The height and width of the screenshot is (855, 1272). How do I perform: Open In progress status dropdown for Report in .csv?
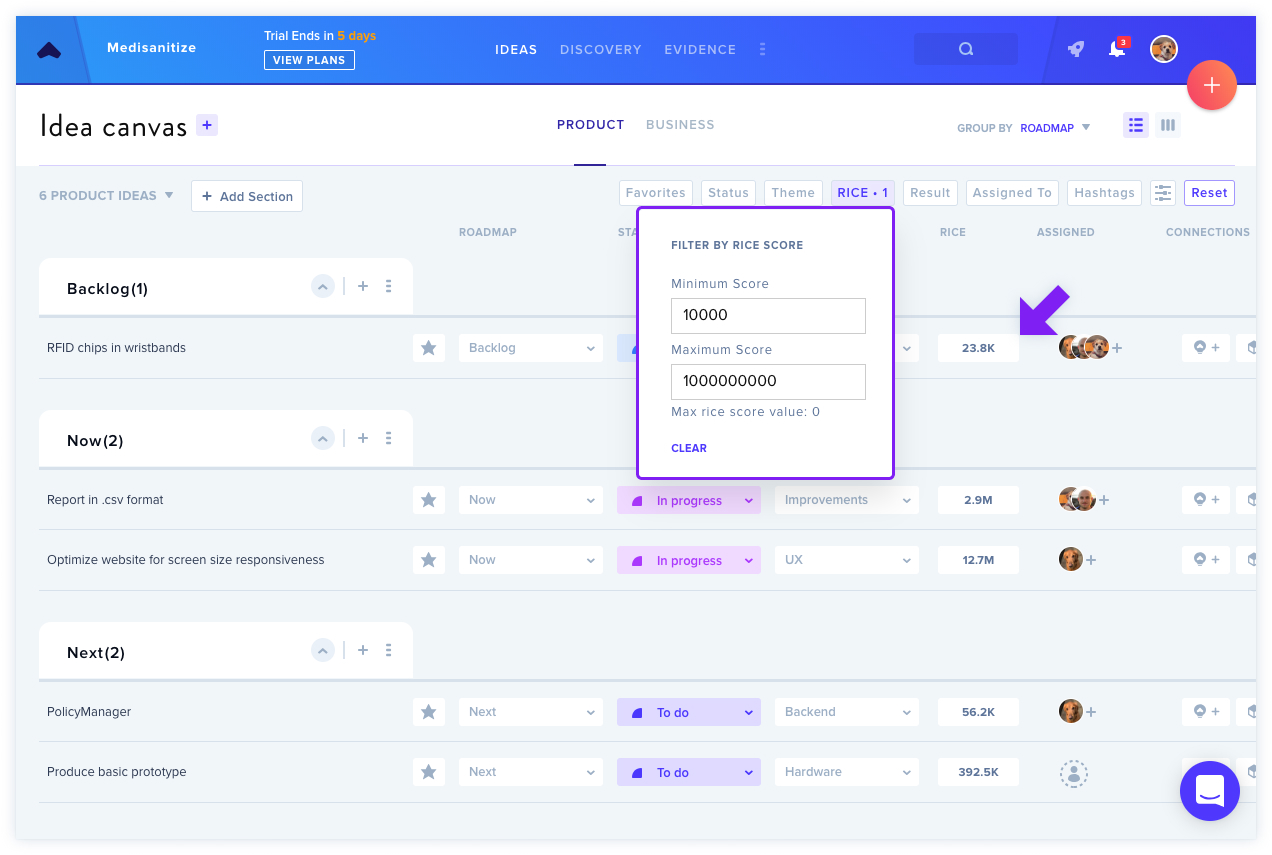[689, 500]
